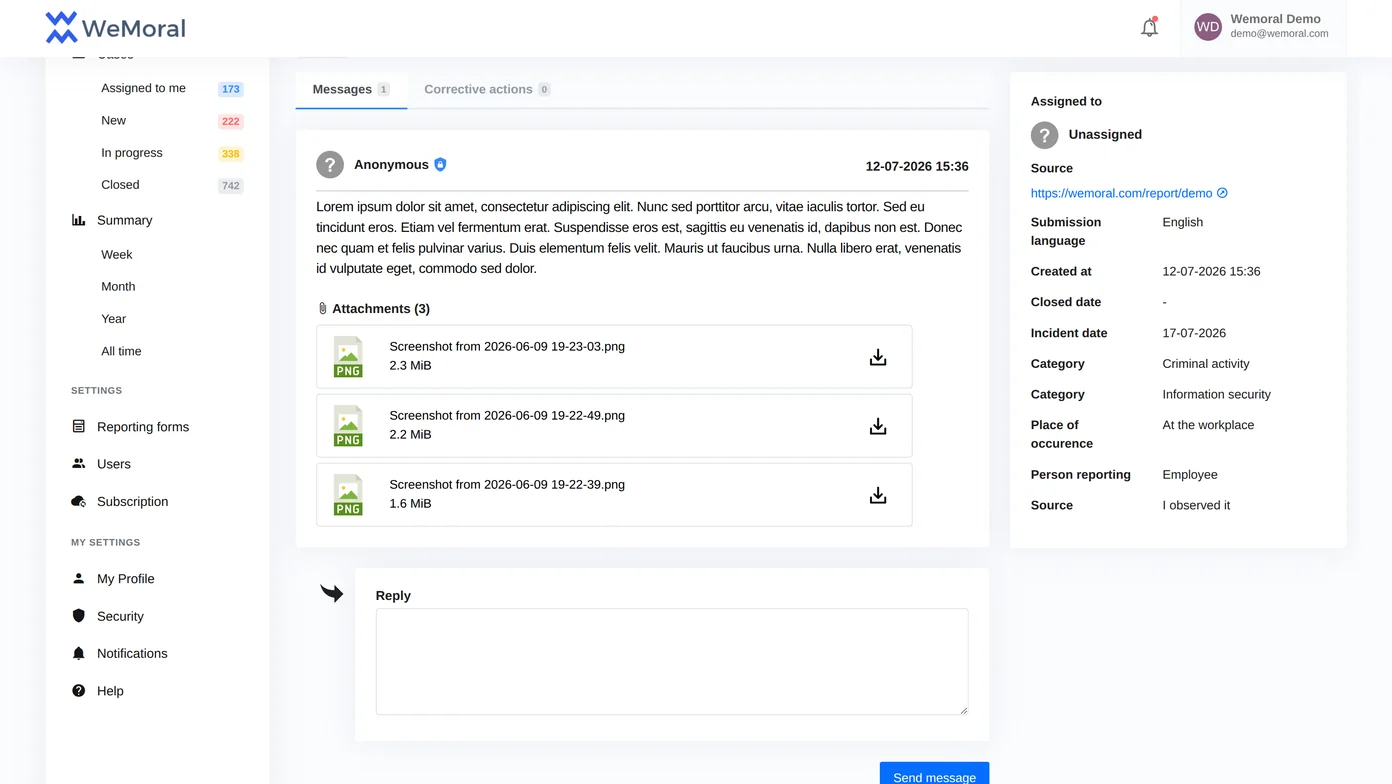This screenshot has height=784, width=1392.
Task: Click file name Screenshot from 2026-06-09 19-22-39.png
Action: tap(507, 484)
